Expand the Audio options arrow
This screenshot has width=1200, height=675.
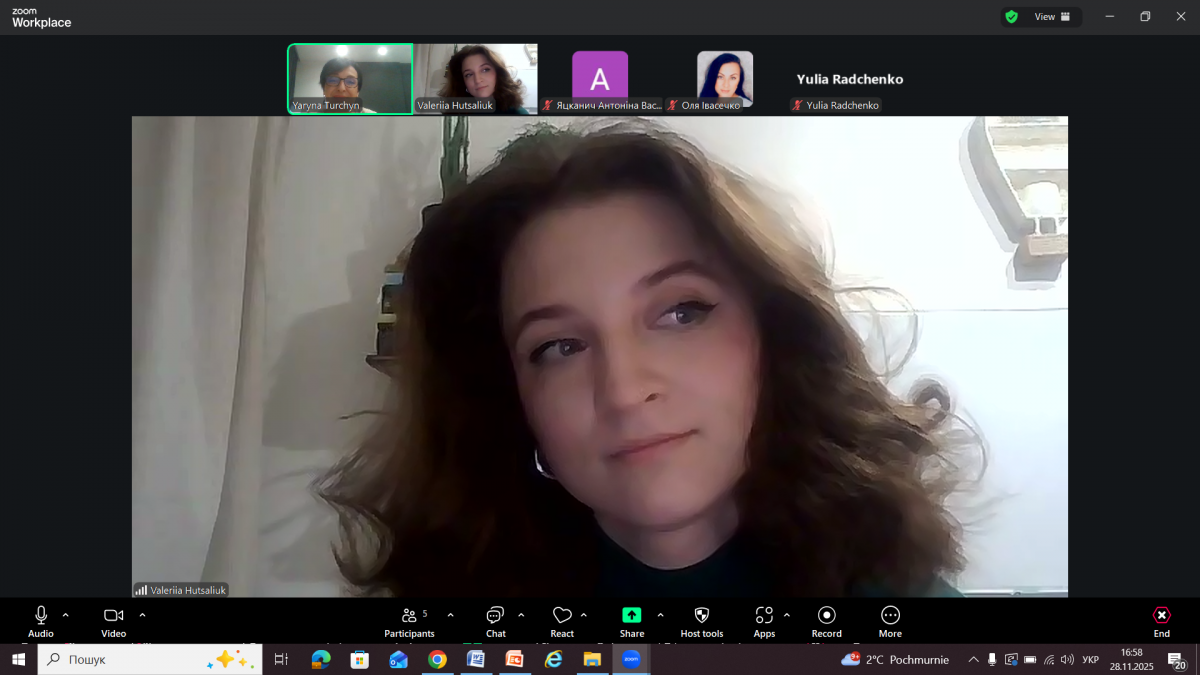(x=66, y=615)
